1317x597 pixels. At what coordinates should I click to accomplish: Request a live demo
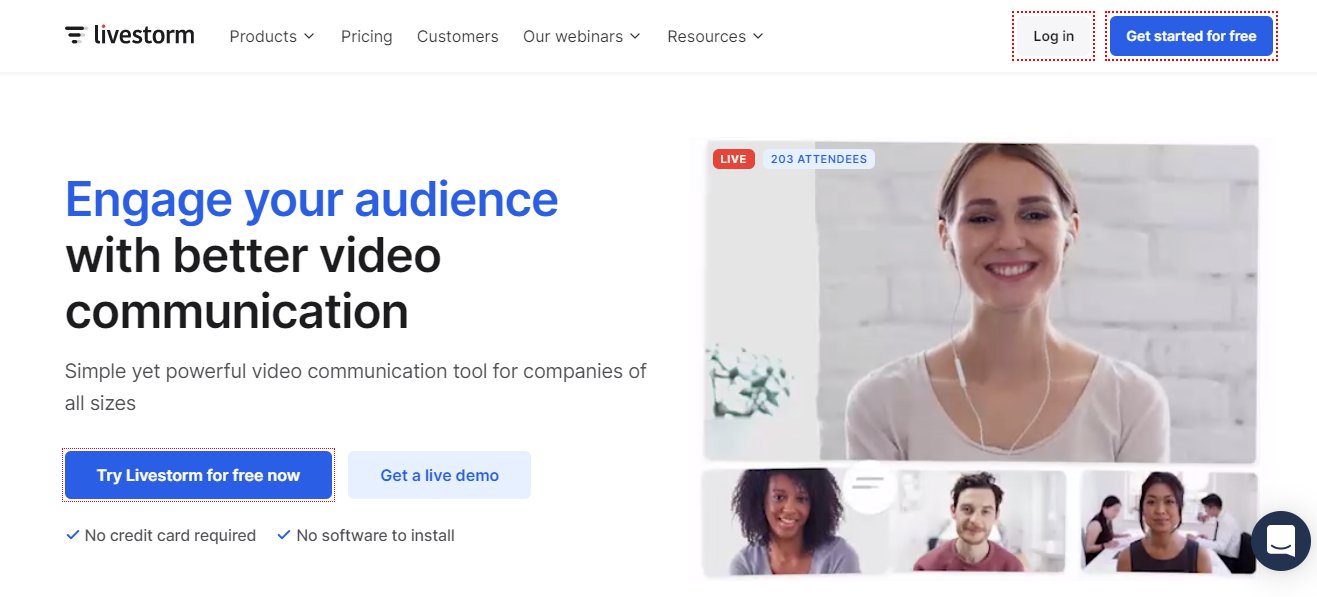pyautogui.click(x=439, y=475)
